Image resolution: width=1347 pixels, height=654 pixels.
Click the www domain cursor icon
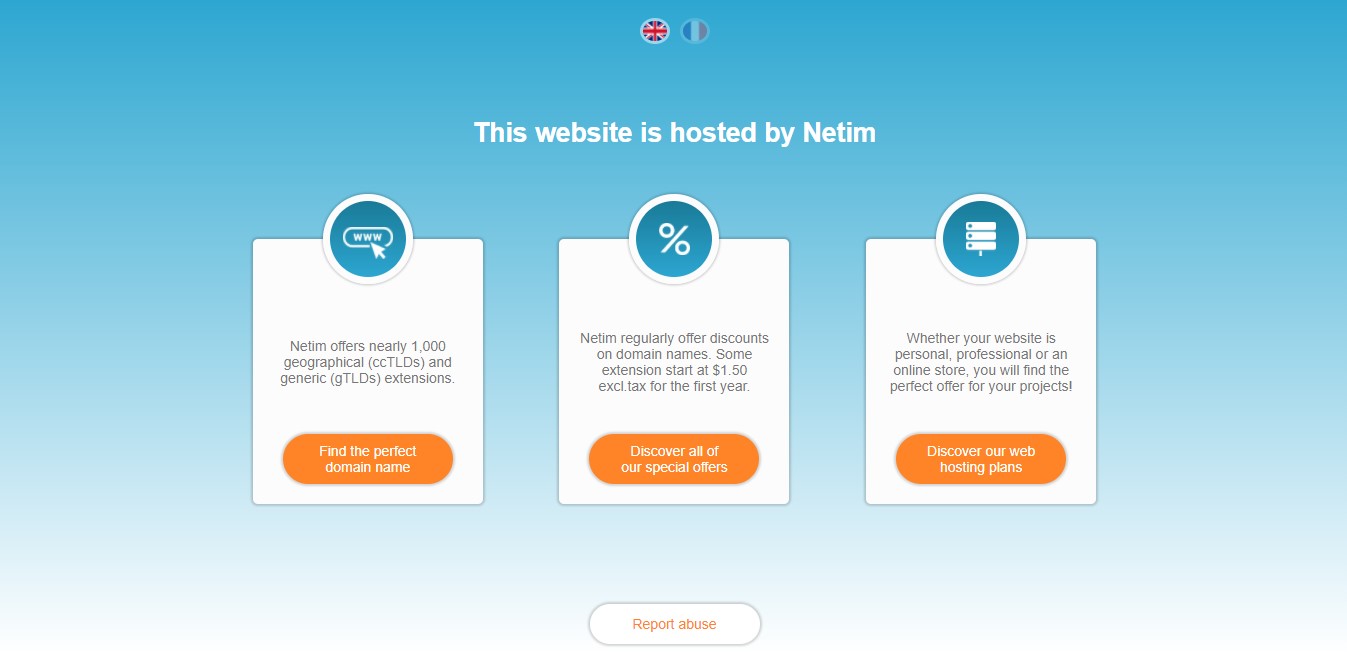pos(368,240)
